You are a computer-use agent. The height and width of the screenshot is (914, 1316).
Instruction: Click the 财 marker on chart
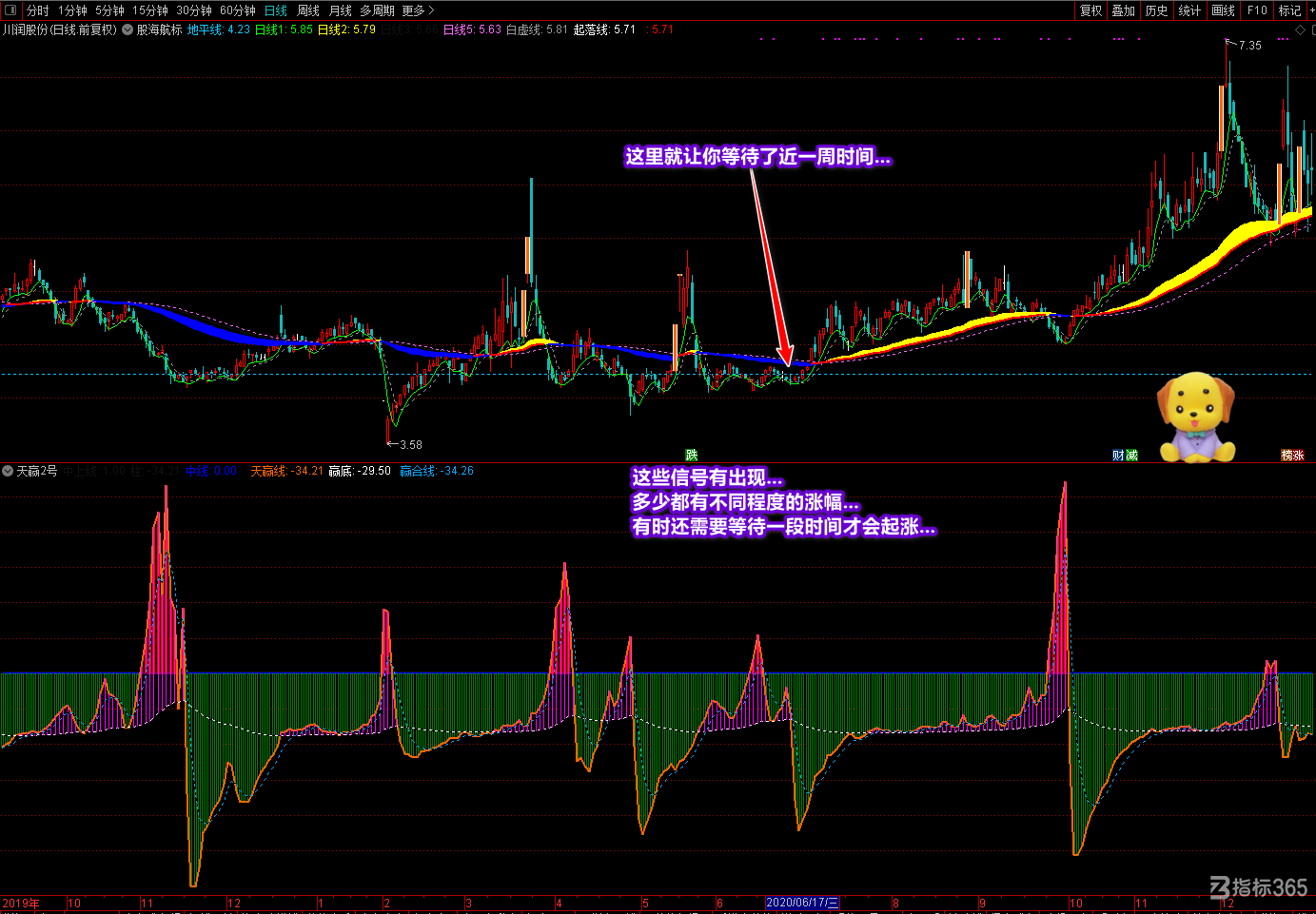tap(1118, 456)
